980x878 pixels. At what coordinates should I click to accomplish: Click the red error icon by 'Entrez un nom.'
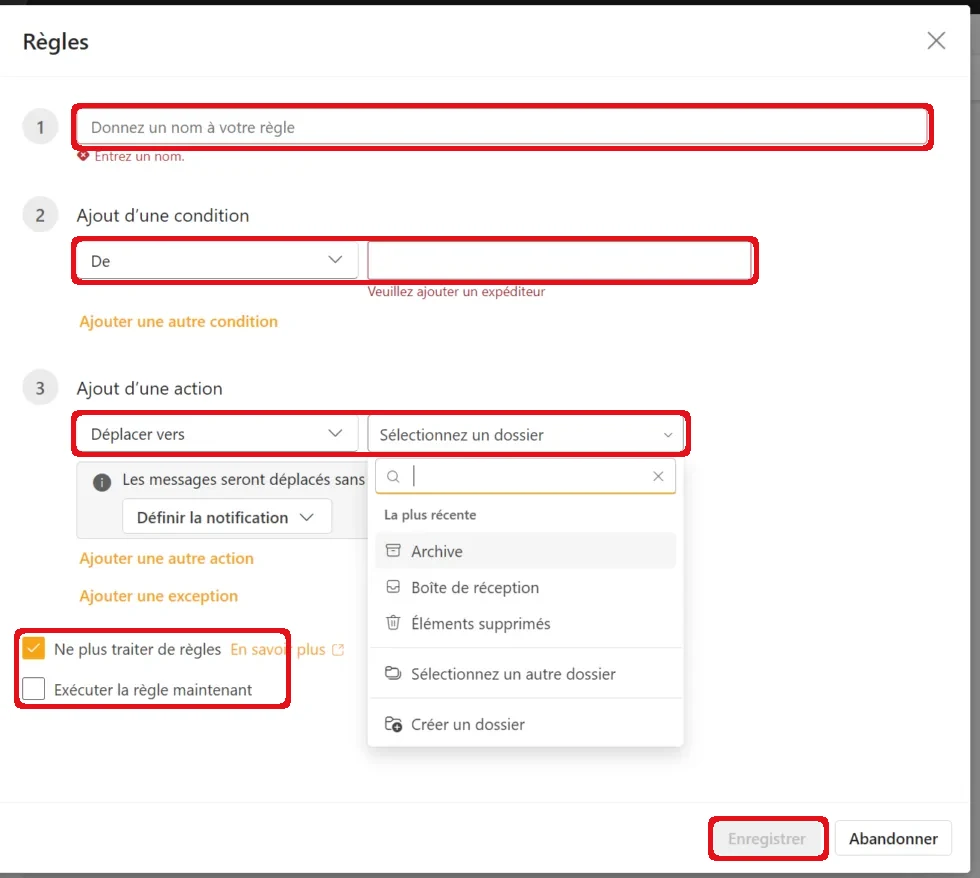pyautogui.click(x=83, y=156)
